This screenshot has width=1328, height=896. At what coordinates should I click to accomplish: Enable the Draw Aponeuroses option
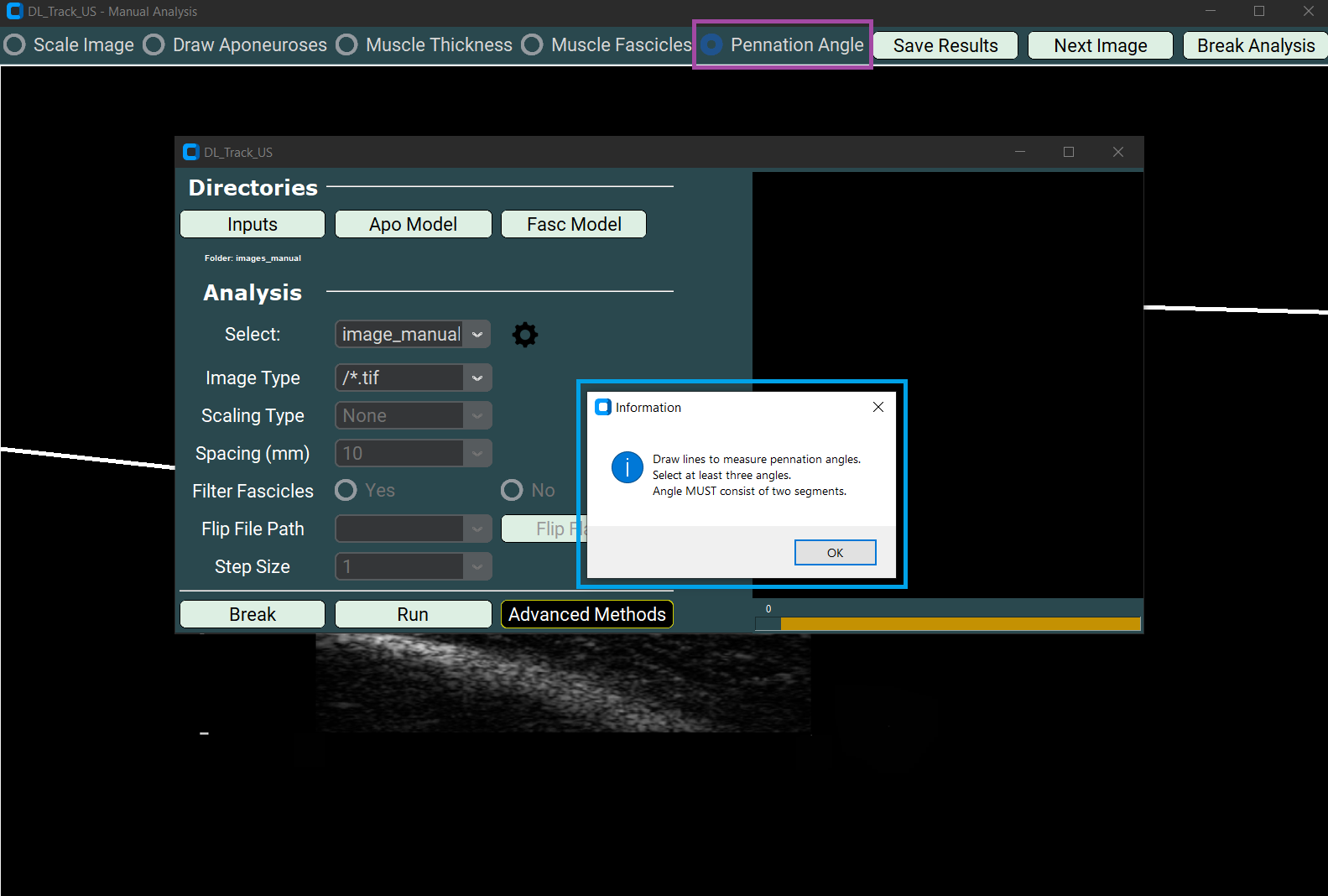pos(154,45)
